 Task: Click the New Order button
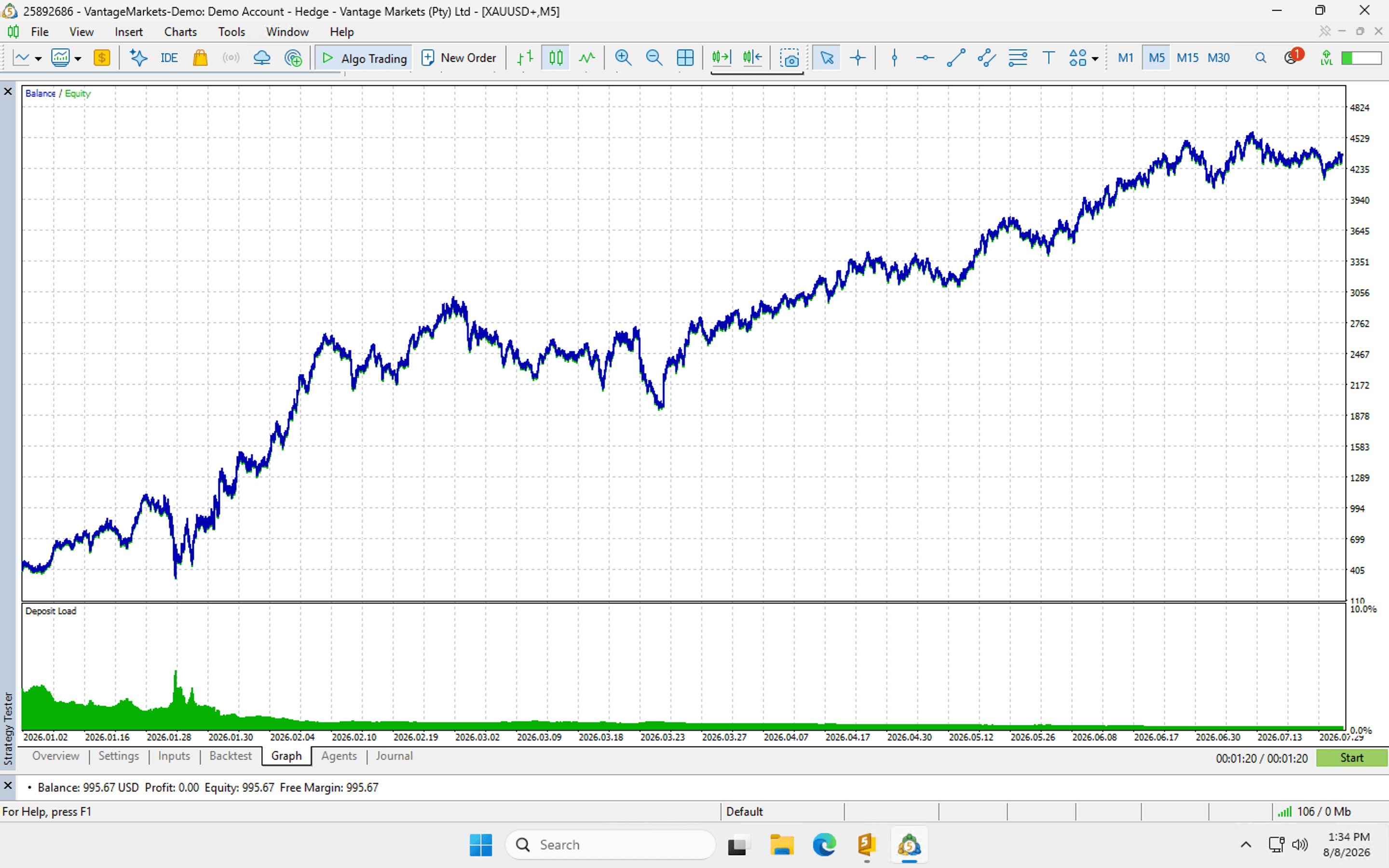click(x=459, y=58)
